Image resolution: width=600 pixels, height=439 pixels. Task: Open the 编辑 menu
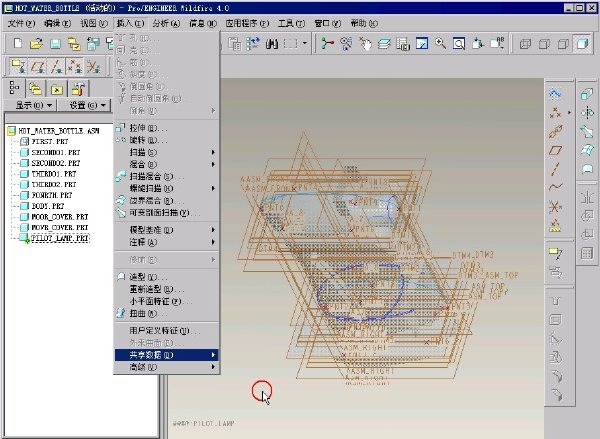[x=57, y=23]
